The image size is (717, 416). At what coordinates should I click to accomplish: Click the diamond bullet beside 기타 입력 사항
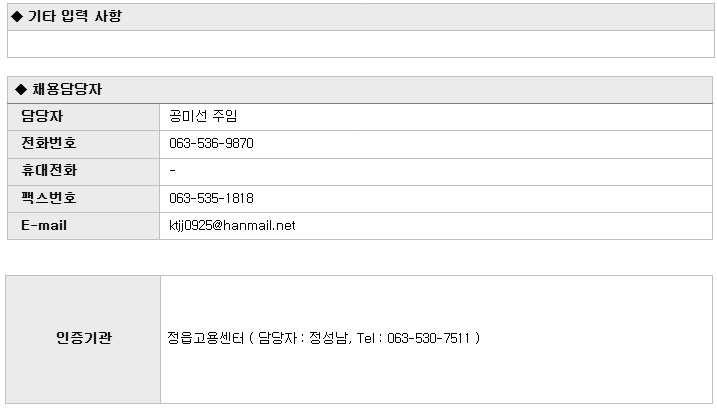(17, 17)
